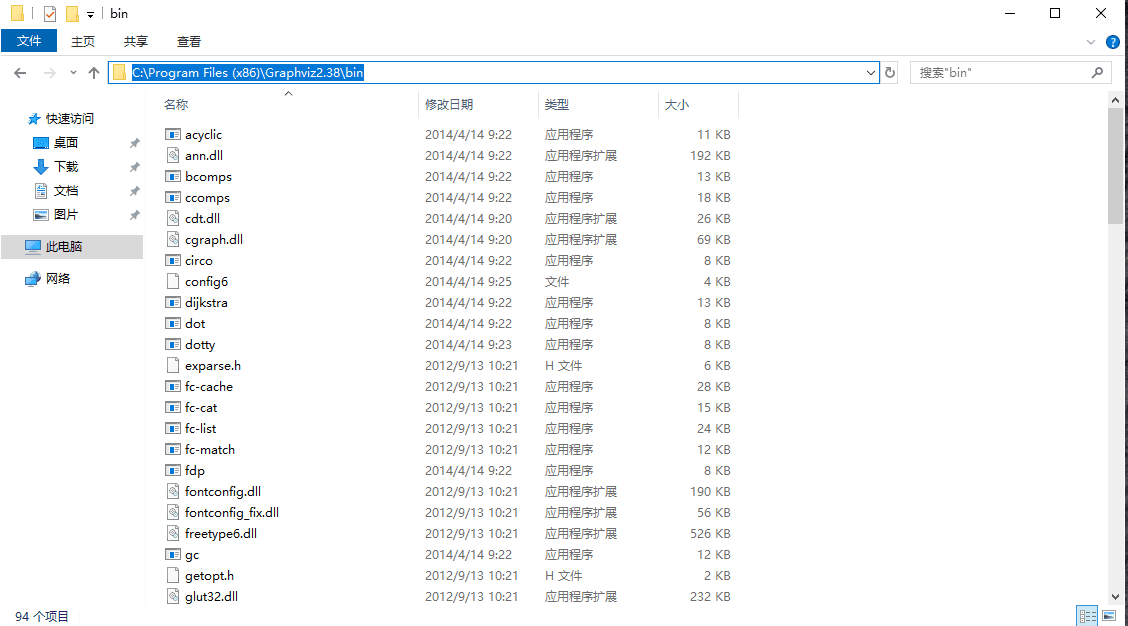This screenshot has width=1128, height=626.
Task: Click the glut32.dll file icon
Action: tap(173, 596)
